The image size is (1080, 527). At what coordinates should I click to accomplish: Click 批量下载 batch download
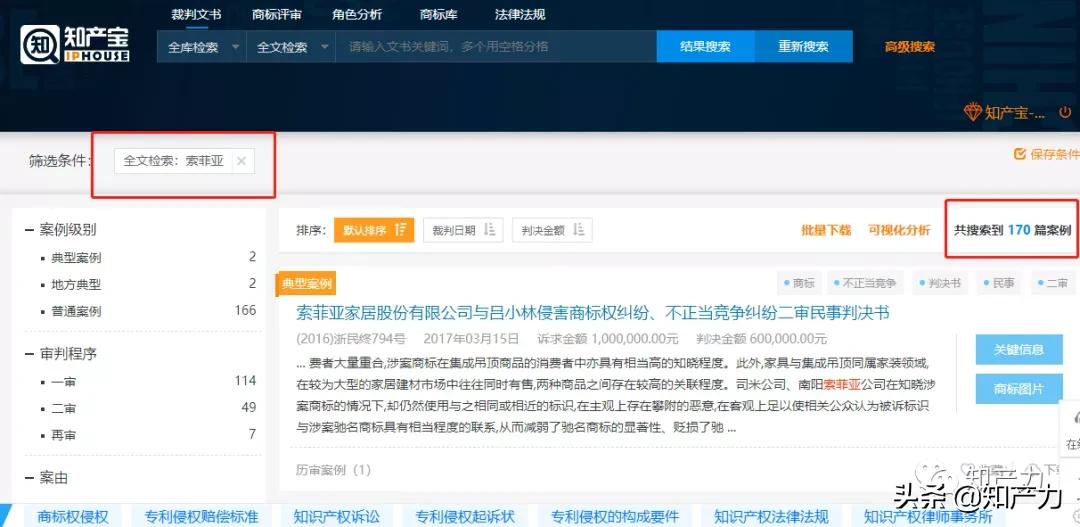tap(826, 230)
